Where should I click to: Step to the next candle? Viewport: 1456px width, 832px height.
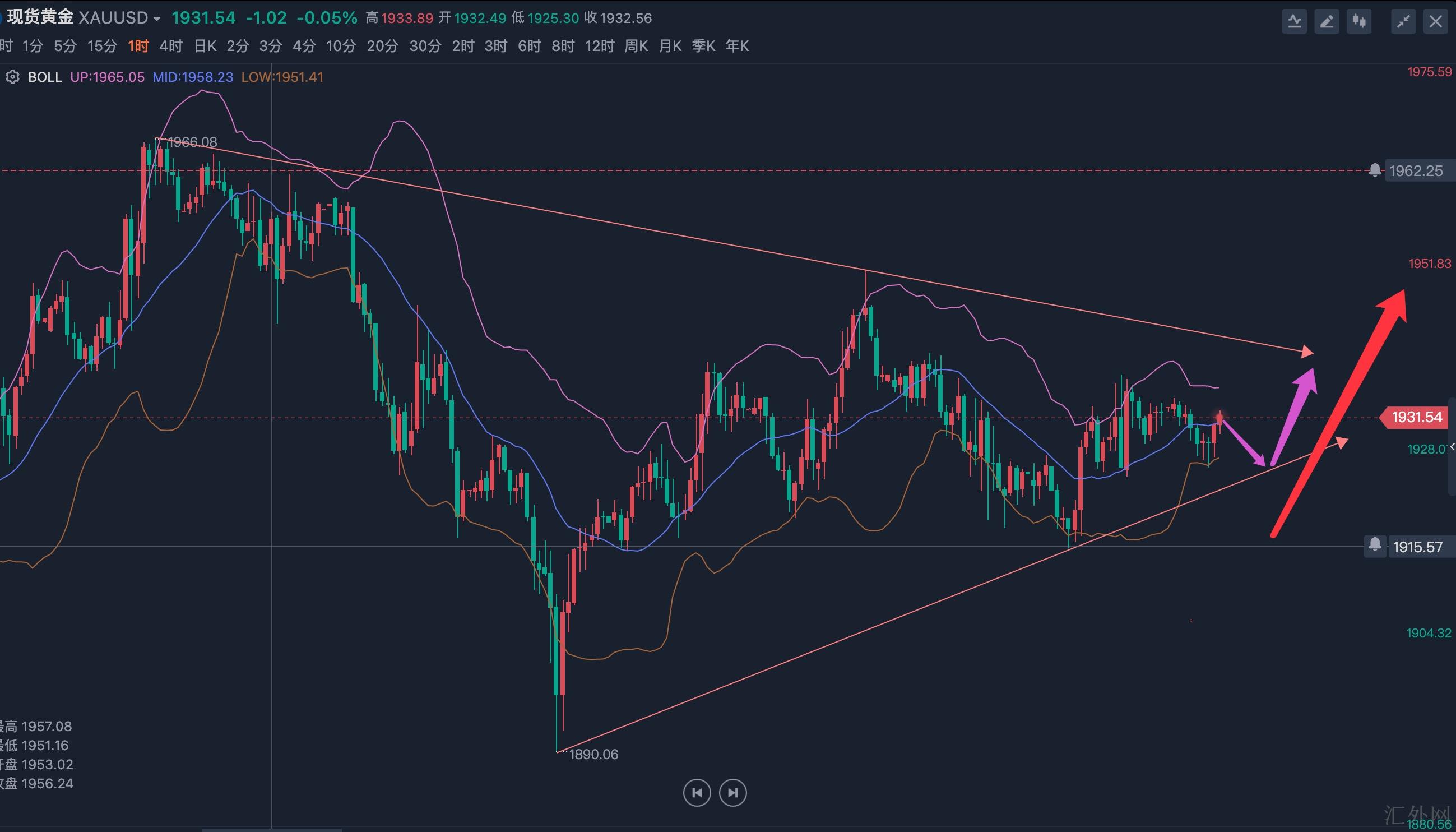click(x=733, y=793)
